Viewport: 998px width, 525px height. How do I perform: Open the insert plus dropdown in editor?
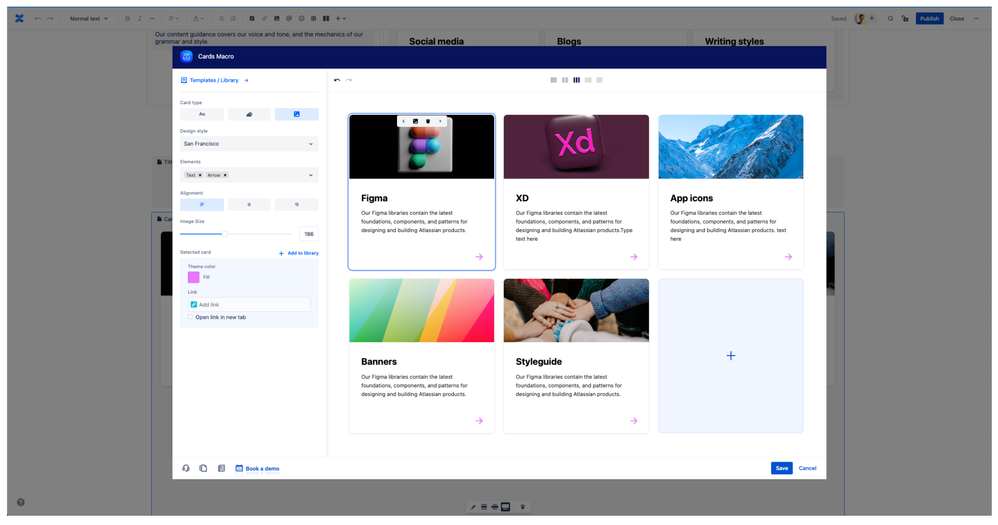coord(341,18)
